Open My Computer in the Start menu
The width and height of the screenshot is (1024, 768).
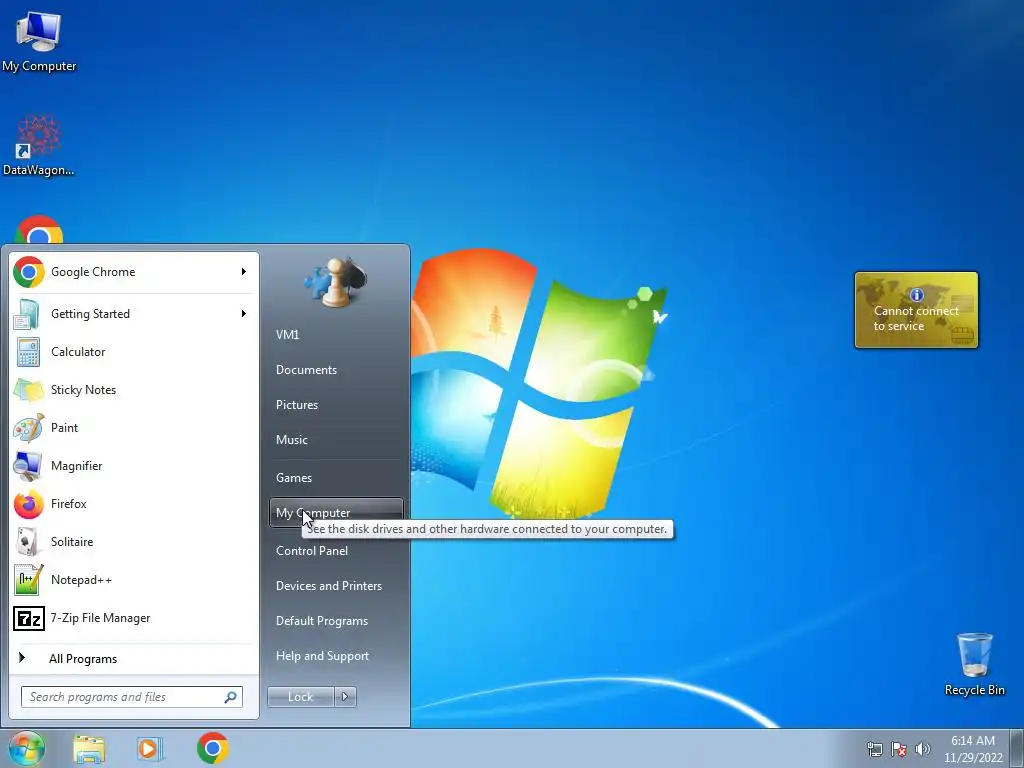(336, 513)
